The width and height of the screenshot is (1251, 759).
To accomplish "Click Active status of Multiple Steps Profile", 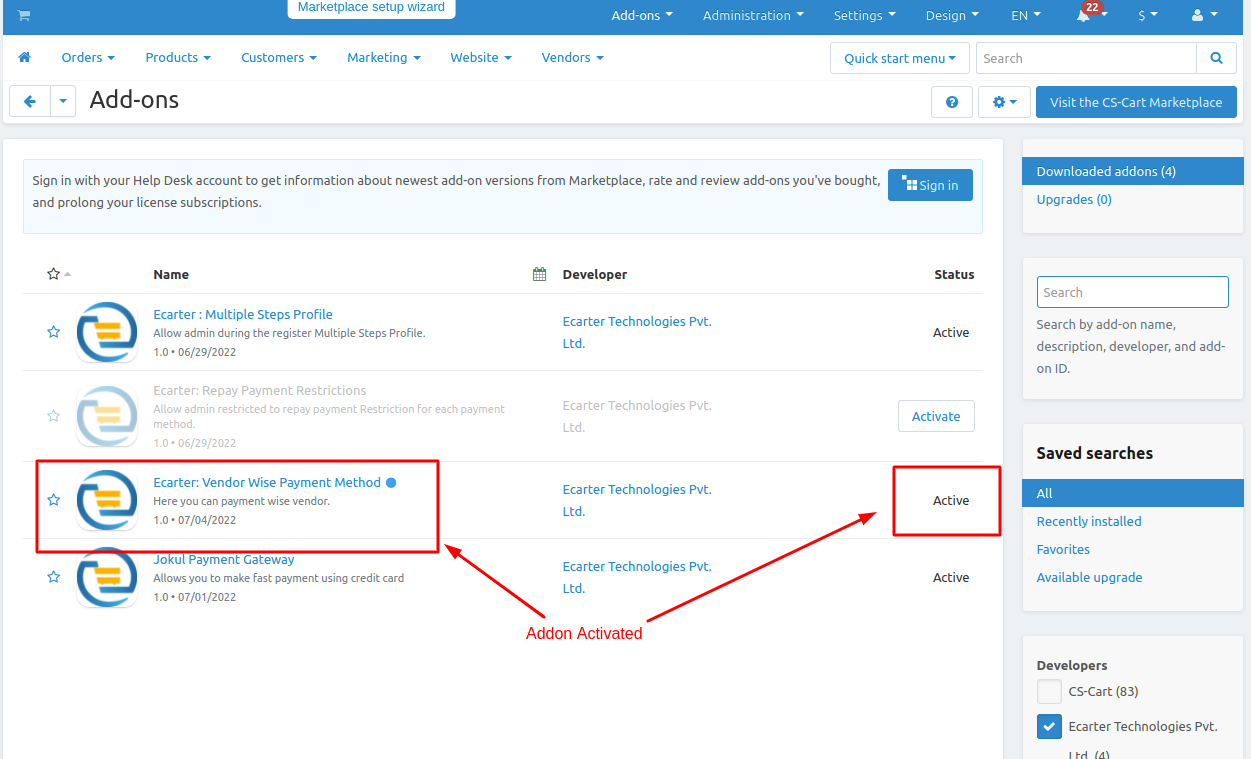I will (951, 333).
